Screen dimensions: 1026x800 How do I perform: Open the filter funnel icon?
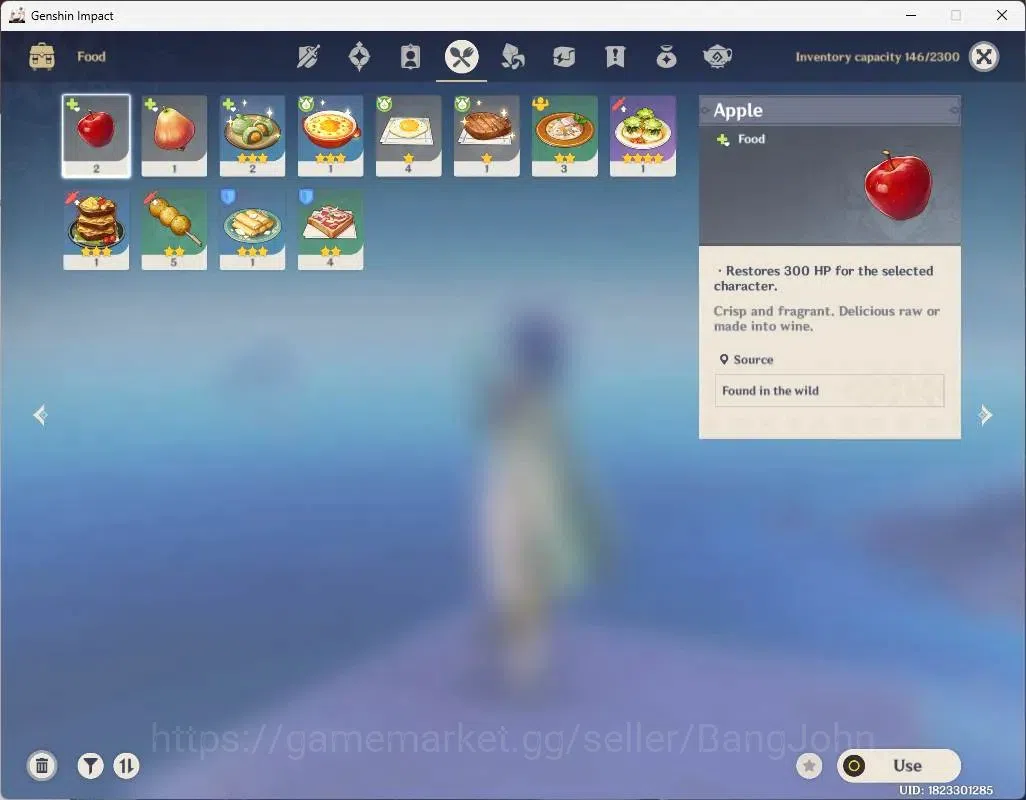pyautogui.click(x=90, y=765)
